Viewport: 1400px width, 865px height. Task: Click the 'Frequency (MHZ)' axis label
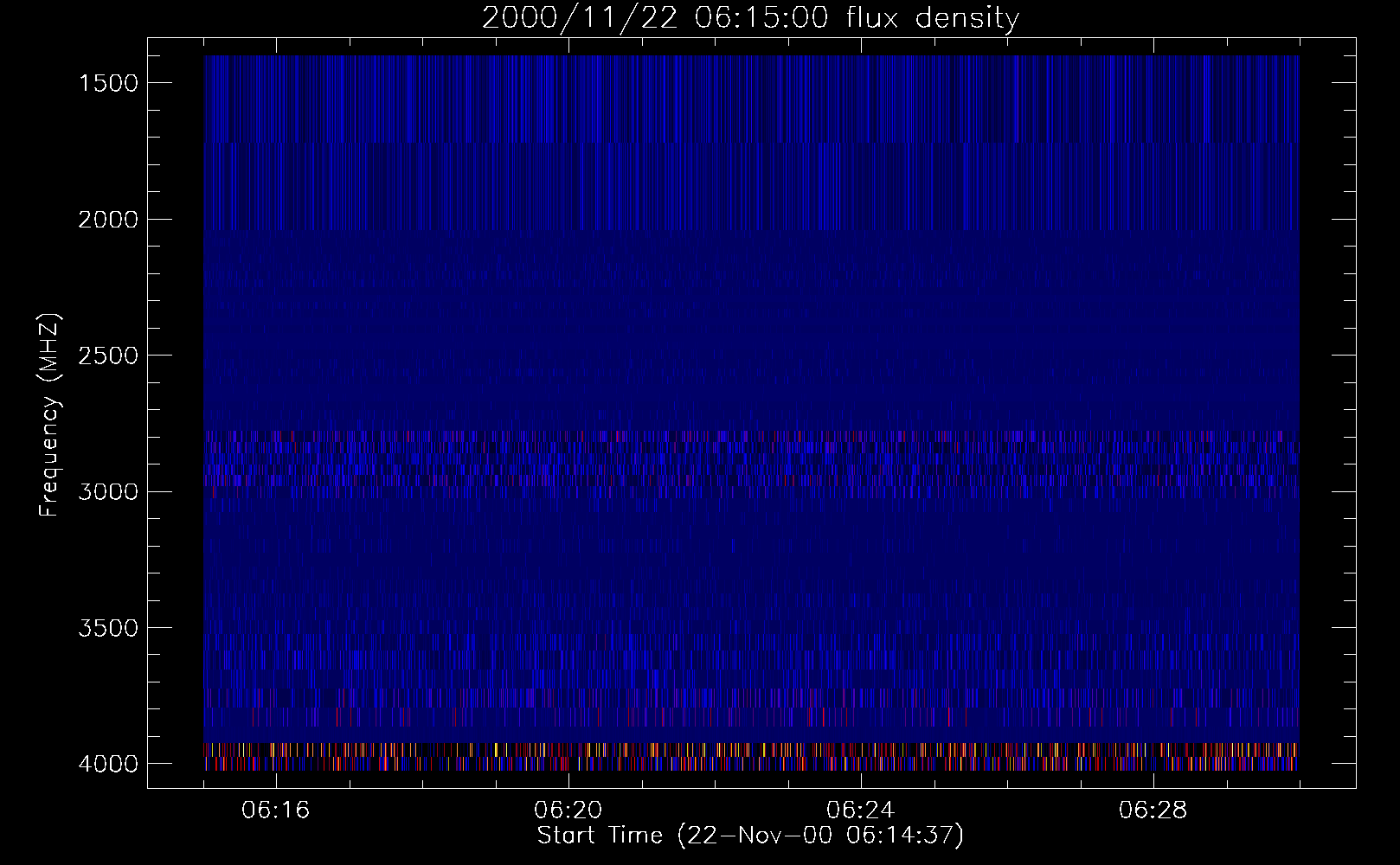49,416
